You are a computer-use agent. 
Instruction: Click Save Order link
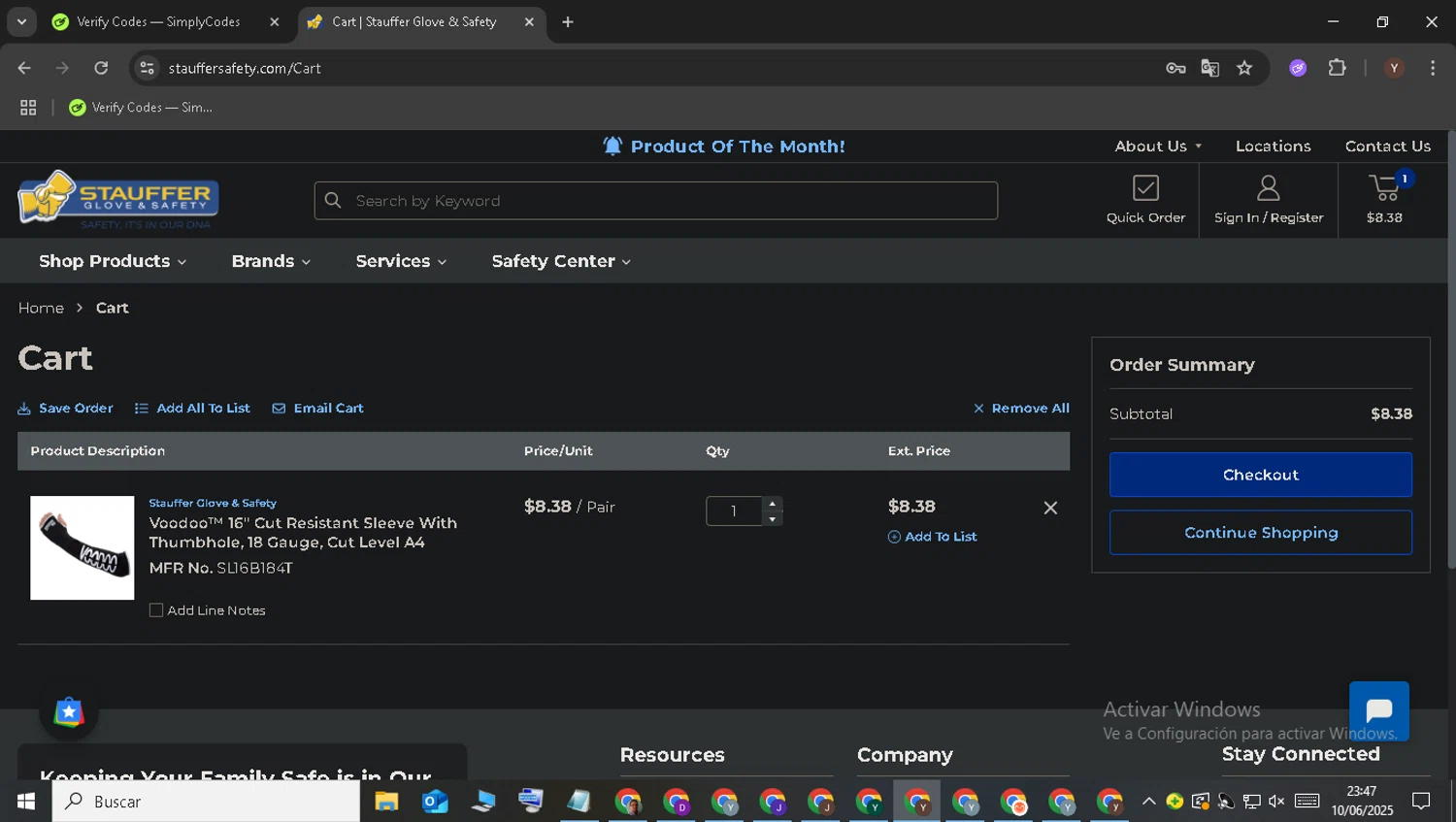click(x=65, y=409)
